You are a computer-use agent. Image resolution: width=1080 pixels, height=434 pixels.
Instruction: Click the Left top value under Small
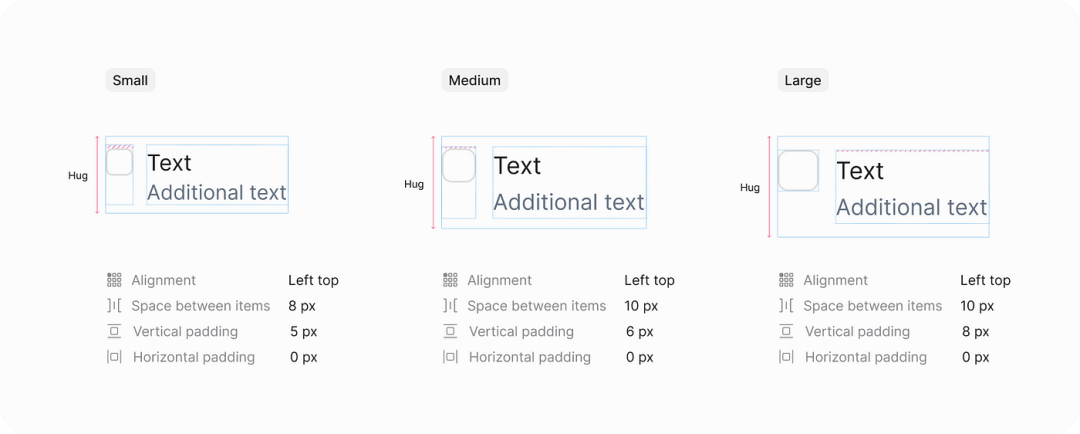click(313, 280)
